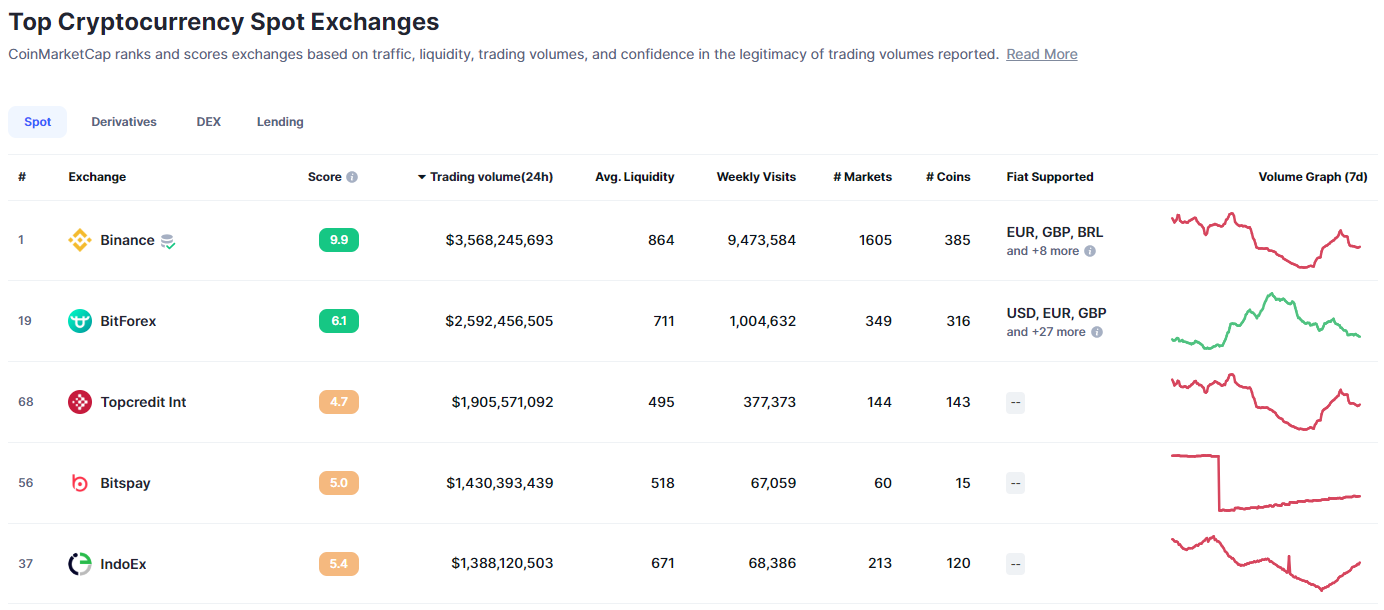Click info icon beside BitForex's '+27 more'
The image size is (1384, 610).
1097,332
